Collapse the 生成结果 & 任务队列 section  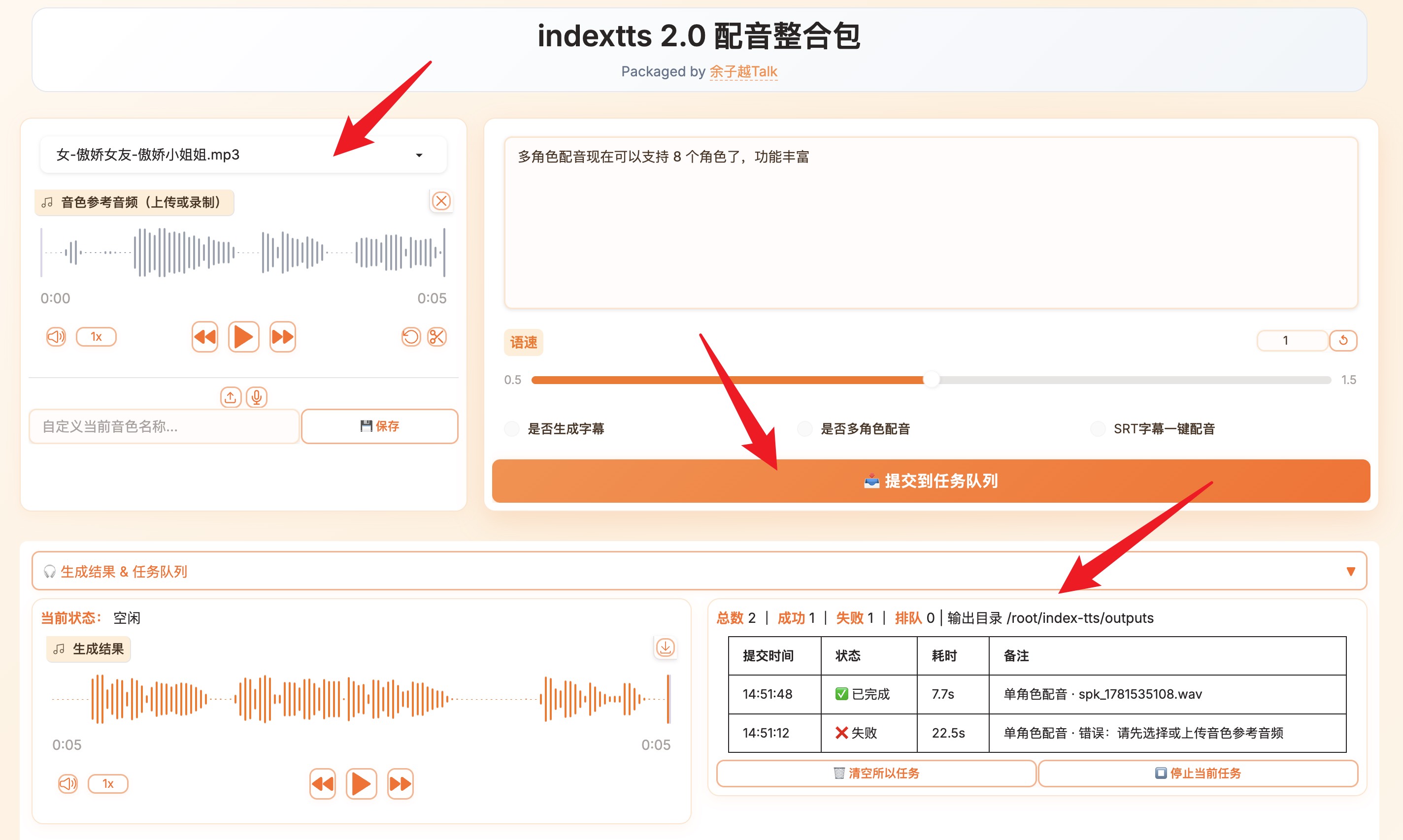tap(699, 571)
